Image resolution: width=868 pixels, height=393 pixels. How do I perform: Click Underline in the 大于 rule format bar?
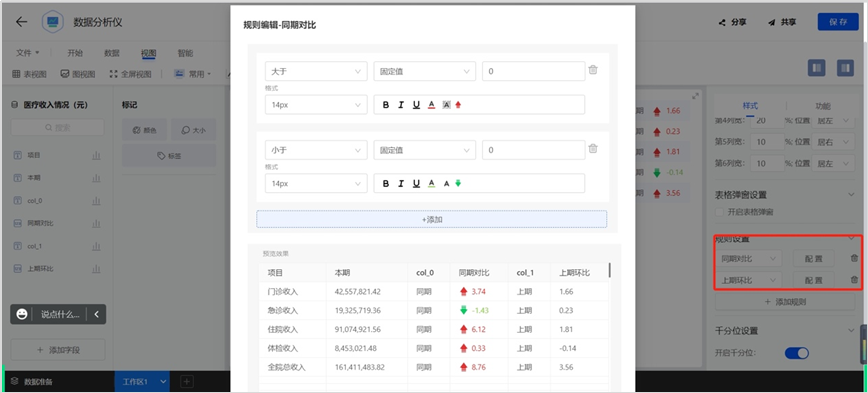click(416, 105)
